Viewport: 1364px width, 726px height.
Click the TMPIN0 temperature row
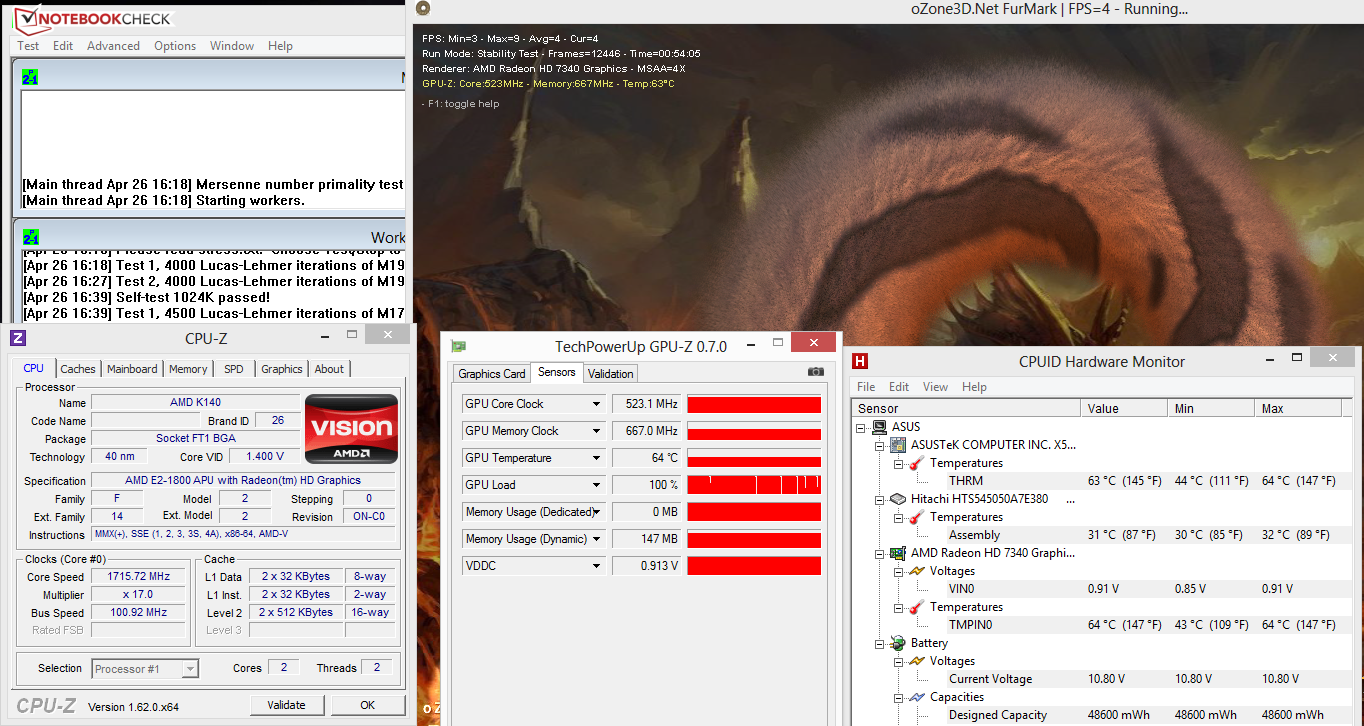point(1102,625)
